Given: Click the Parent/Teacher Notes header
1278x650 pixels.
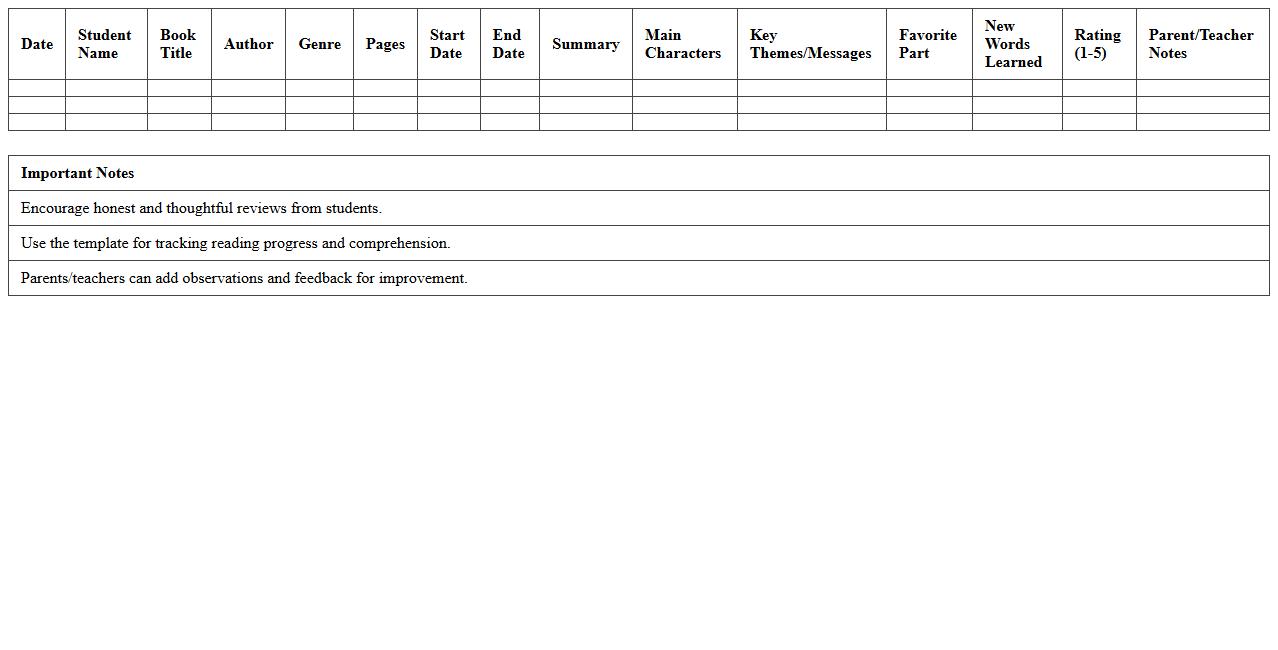Looking at the screenshot, I should [1200, 44].
